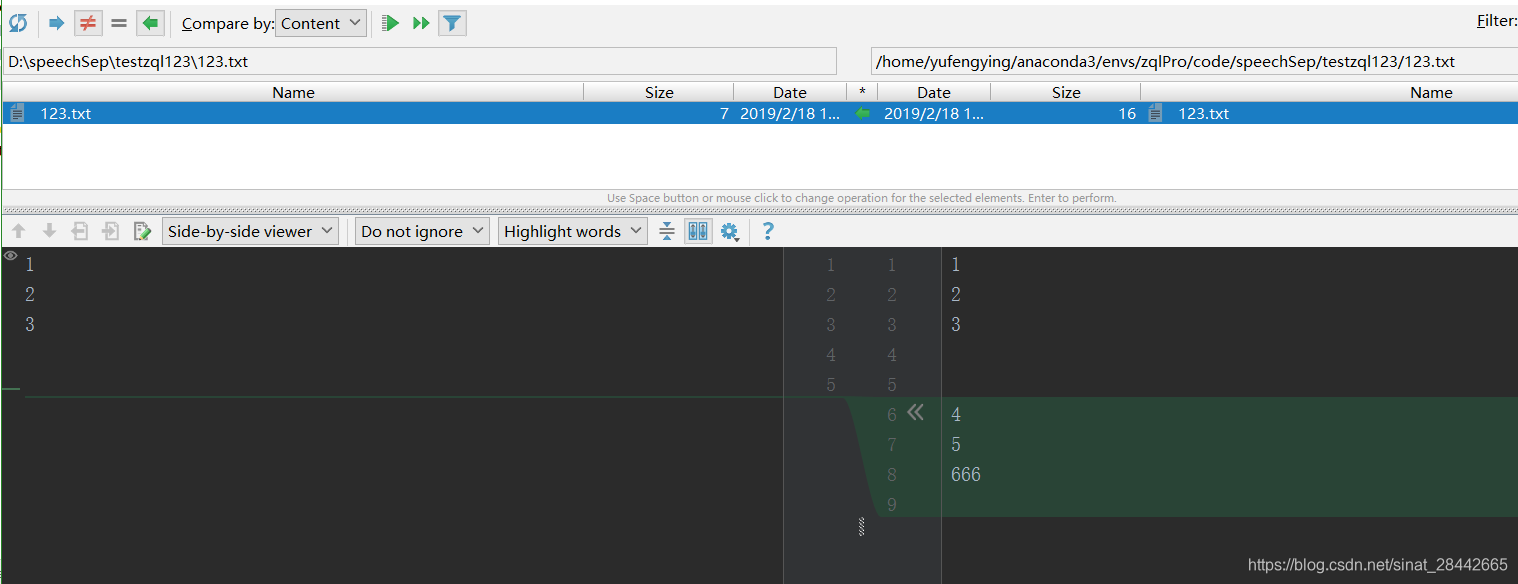The image size is (1518, 584).
Task: Open the Do not ignore dropdown
Action: [x=422, y=231]
